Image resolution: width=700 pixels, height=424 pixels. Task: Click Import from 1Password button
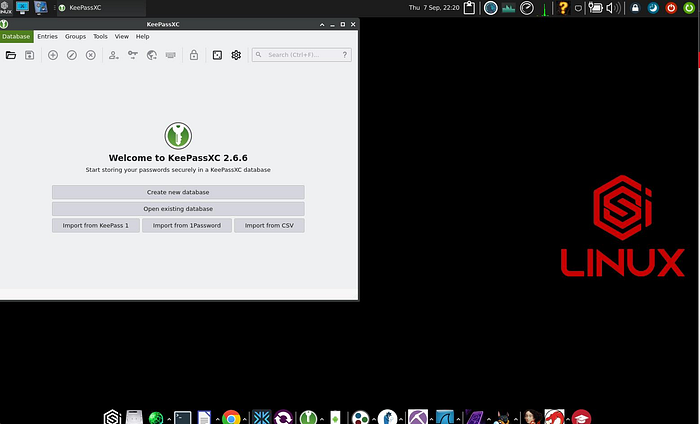click(x=187, y=225)
